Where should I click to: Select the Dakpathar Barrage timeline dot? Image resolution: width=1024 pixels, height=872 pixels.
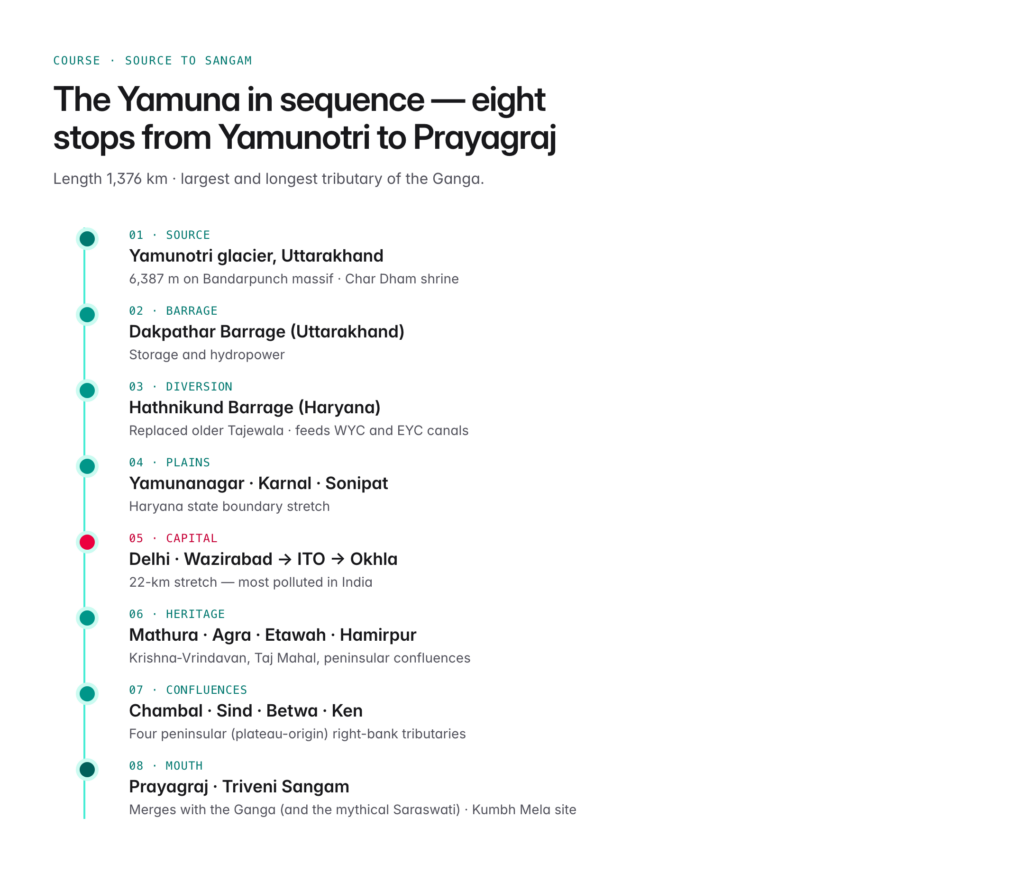pyautogui.click(x=87, y=315)
